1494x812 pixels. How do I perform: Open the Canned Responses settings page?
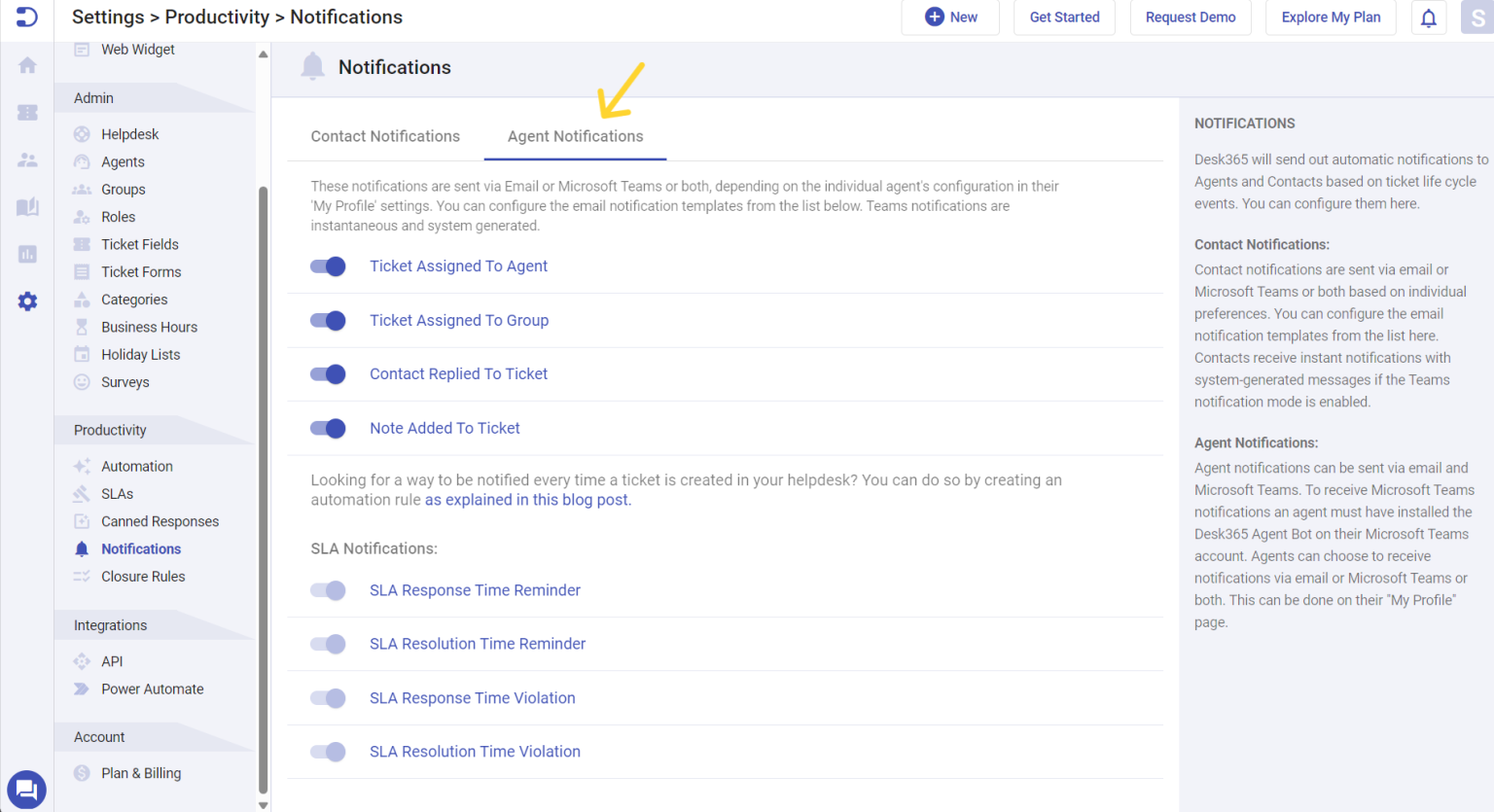coord(160,521)
